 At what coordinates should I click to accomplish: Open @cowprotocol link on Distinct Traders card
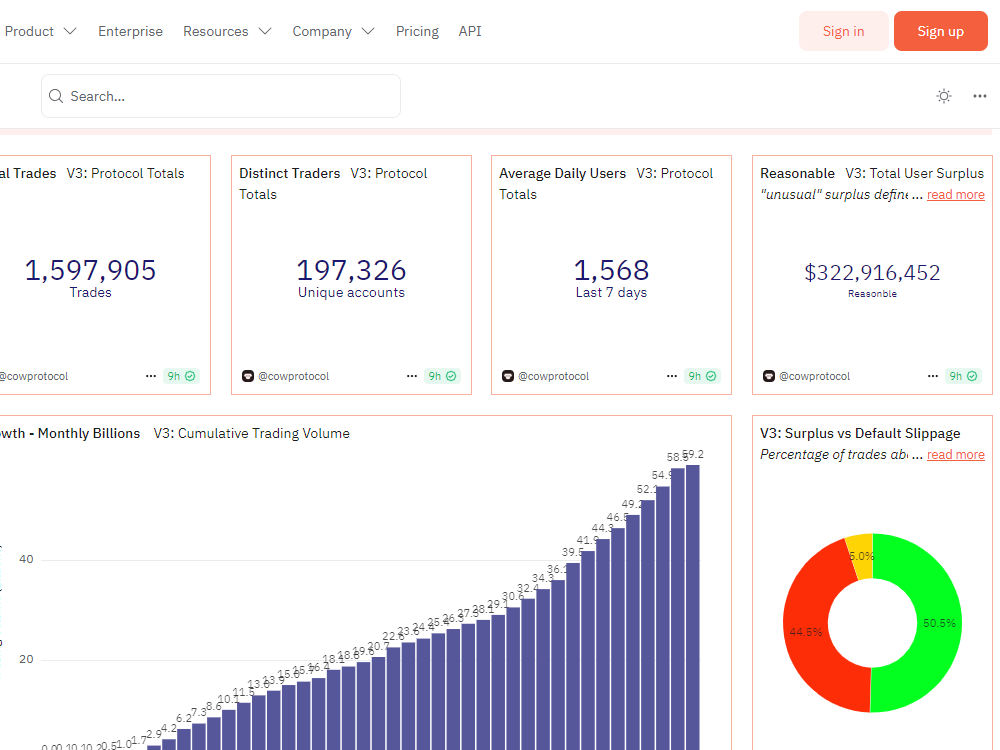pos(293,376)
